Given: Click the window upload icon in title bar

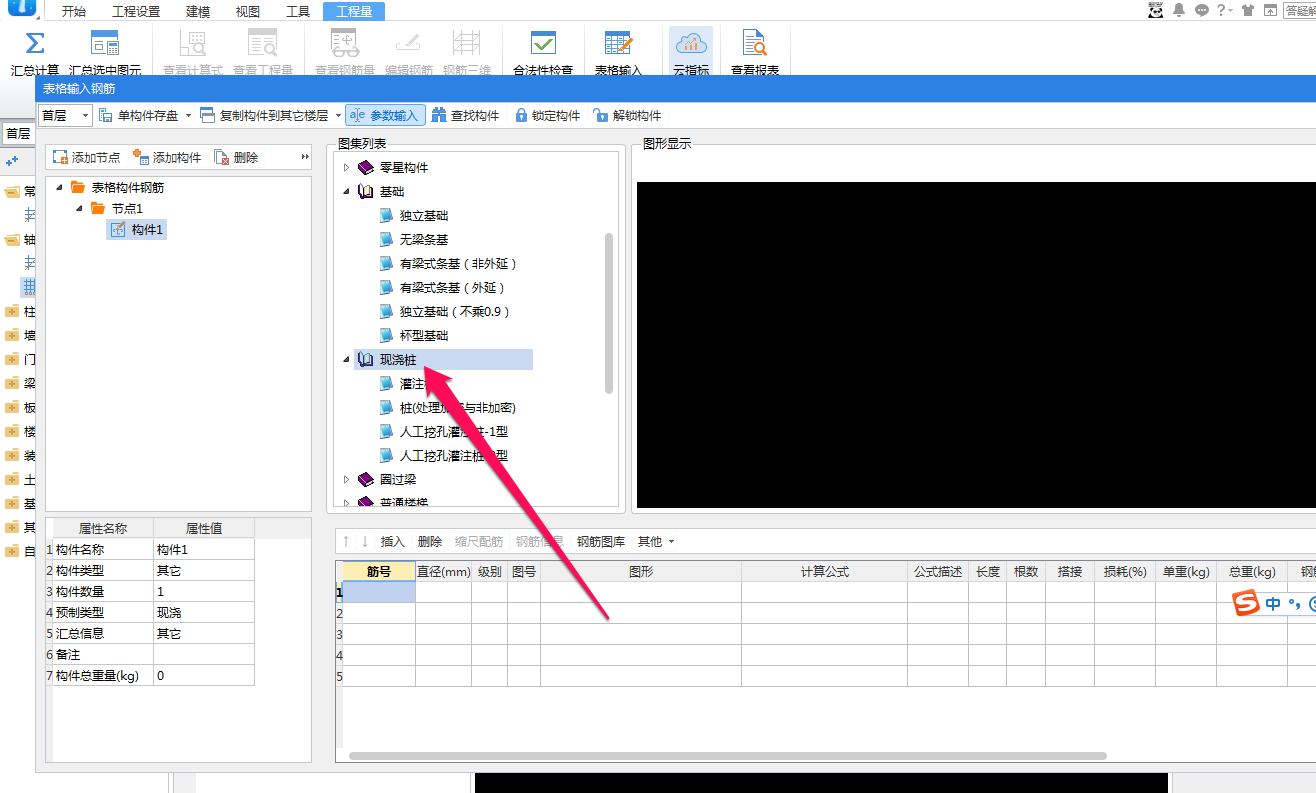Looking at the screenshot, I should 1270,10.
